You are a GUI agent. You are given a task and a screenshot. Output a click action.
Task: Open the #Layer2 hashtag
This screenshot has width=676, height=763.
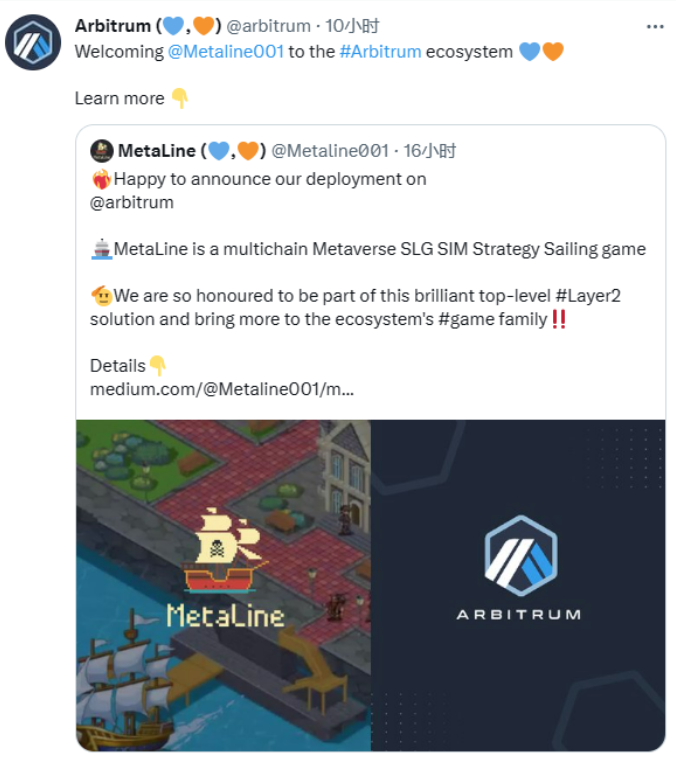(588, 296)
